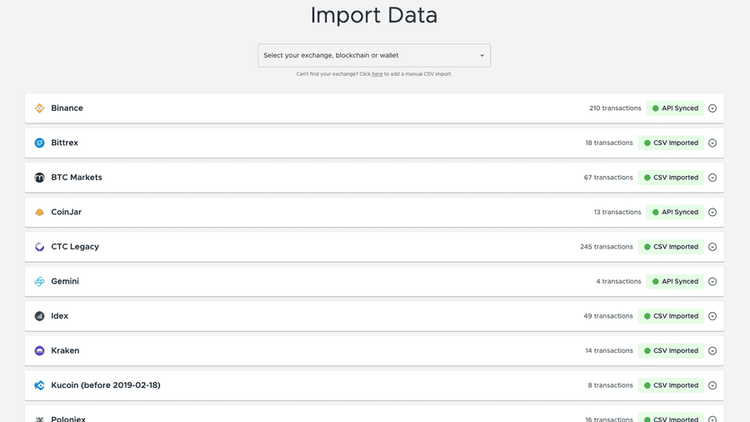The height and width of the screenshot is (422, 750).
Task: Select the 67 transactions count for BTC Markets
Action: 608,178
